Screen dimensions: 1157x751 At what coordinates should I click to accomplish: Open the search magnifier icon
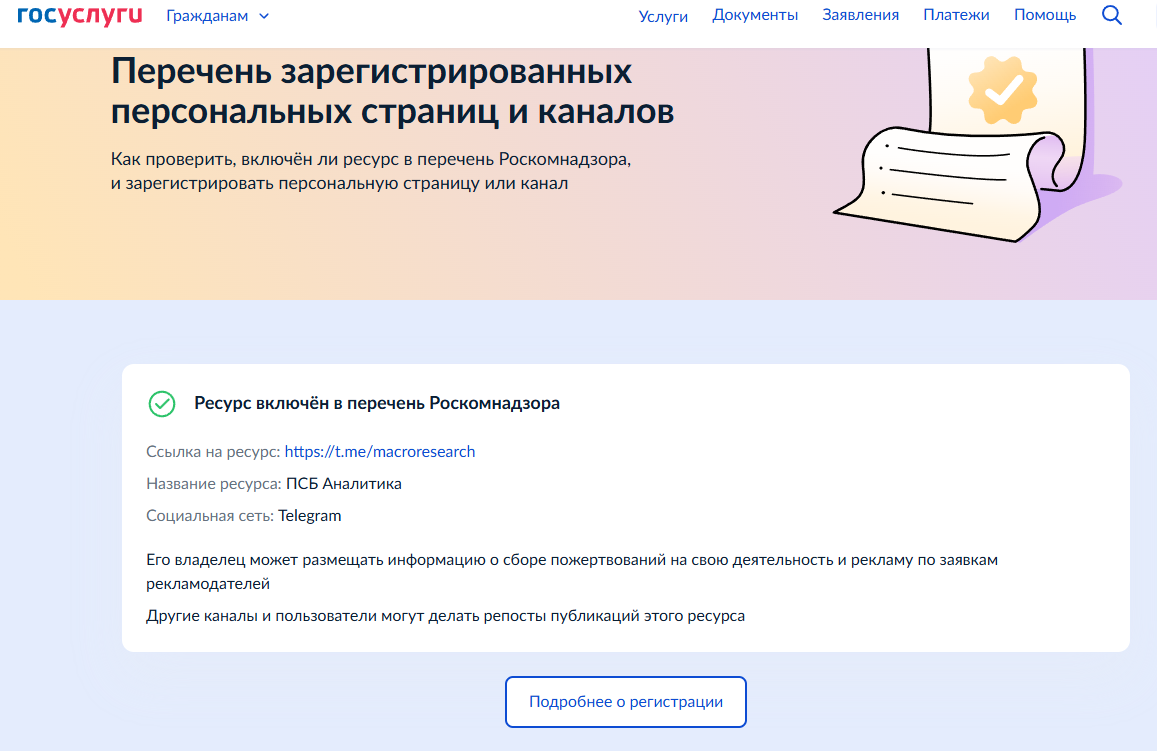[x=1111, y=15]
